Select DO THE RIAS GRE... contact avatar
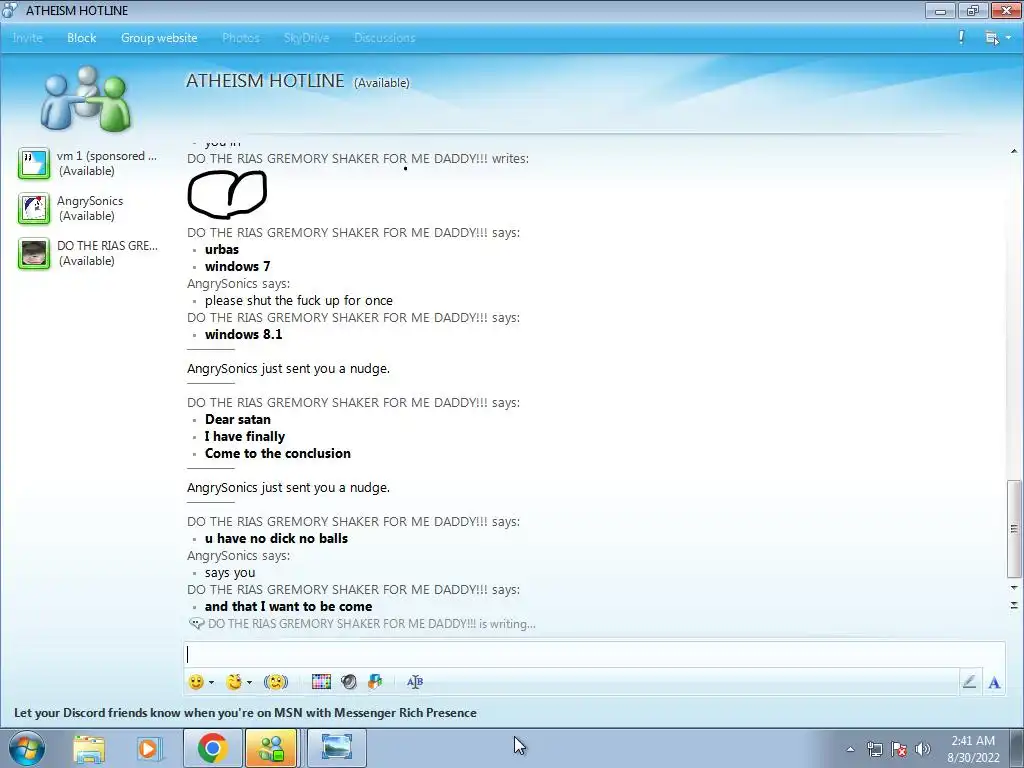The image size is (1024, 768). (x=34, y=253)
